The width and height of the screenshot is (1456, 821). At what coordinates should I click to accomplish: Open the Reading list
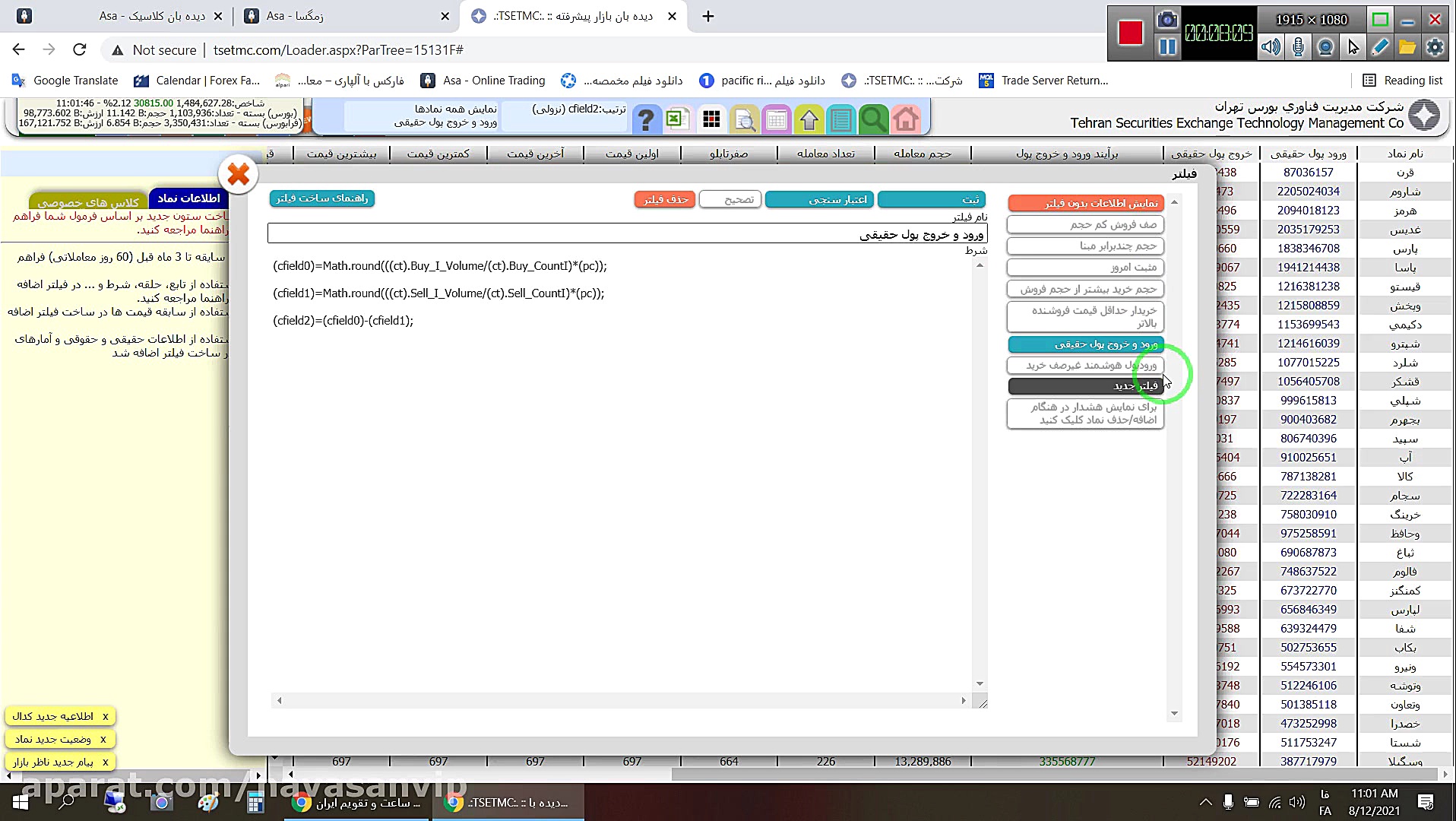pos(1403,81)
